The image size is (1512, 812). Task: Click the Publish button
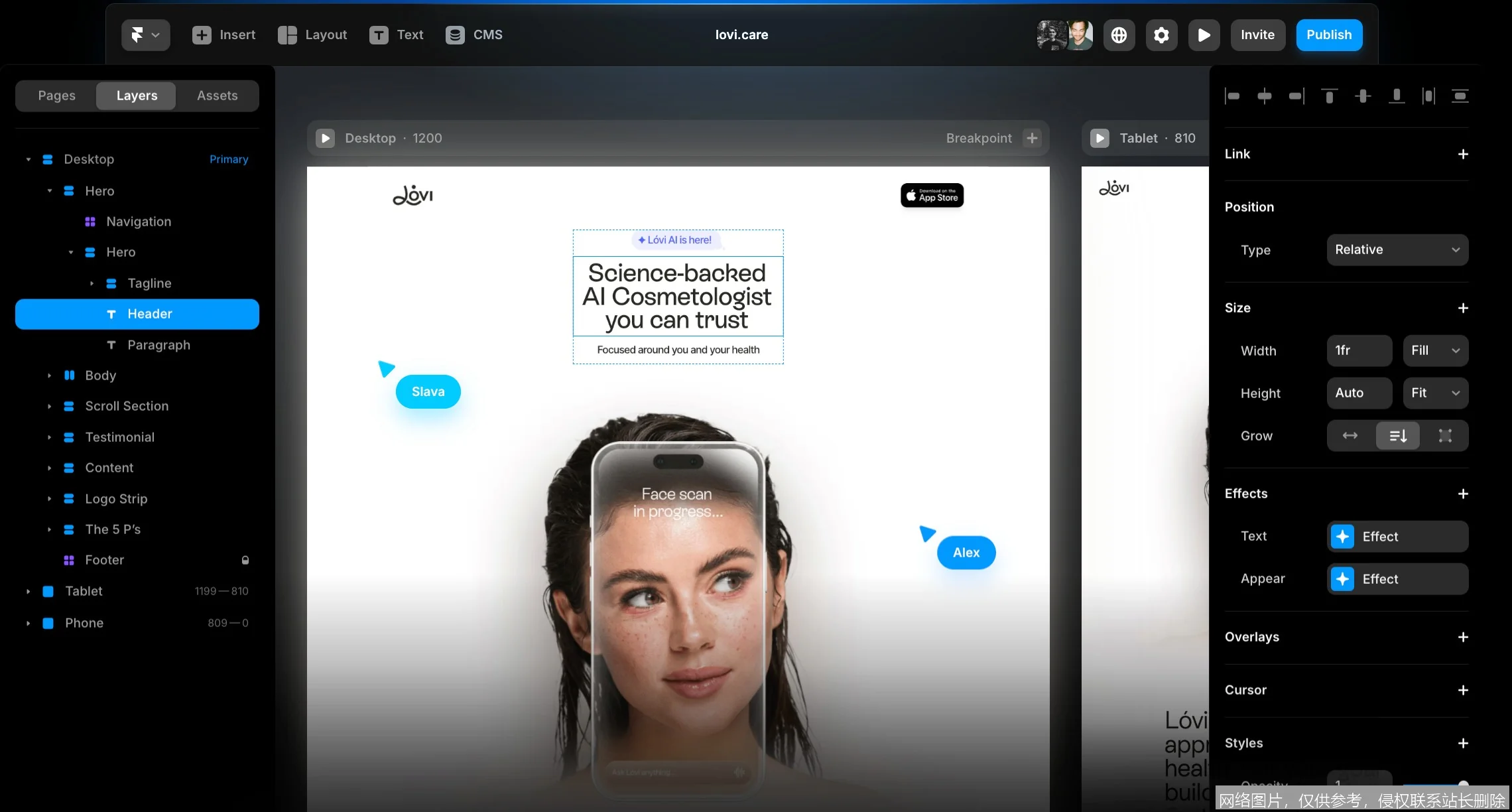(x=1329, y=34)
